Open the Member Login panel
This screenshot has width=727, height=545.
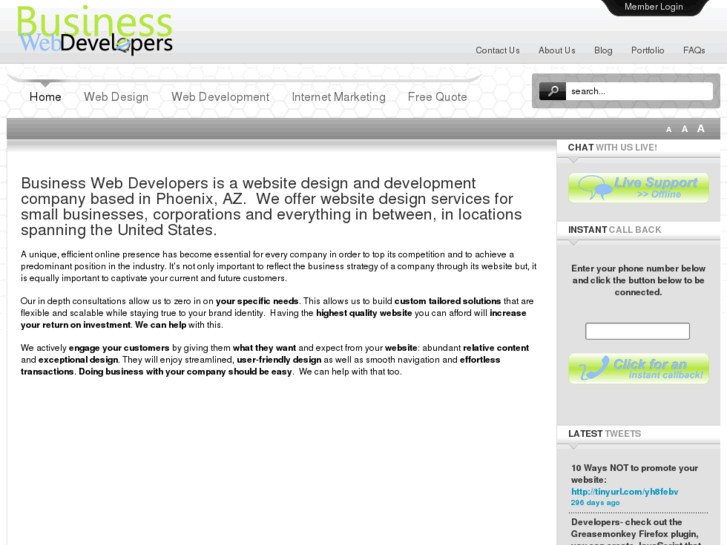(x=653, y=7)
